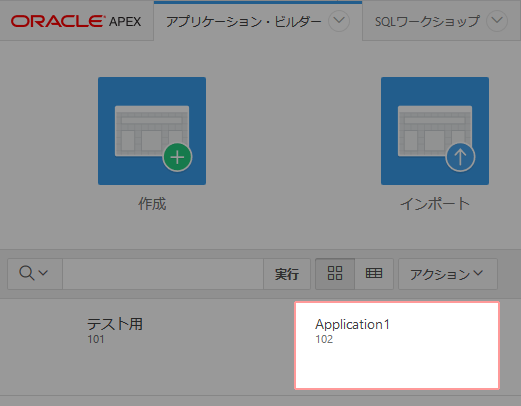
Task: Open the テスト用 application 101
Action: (115, 330)
